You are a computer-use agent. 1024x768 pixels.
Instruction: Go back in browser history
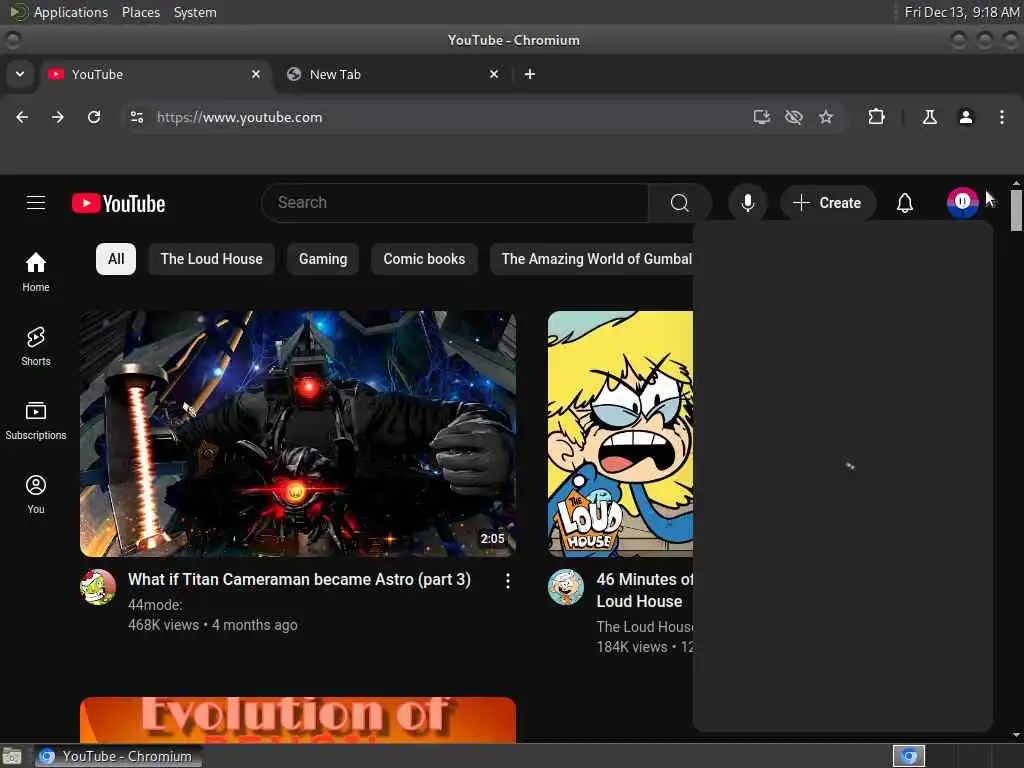click(22, 117)
